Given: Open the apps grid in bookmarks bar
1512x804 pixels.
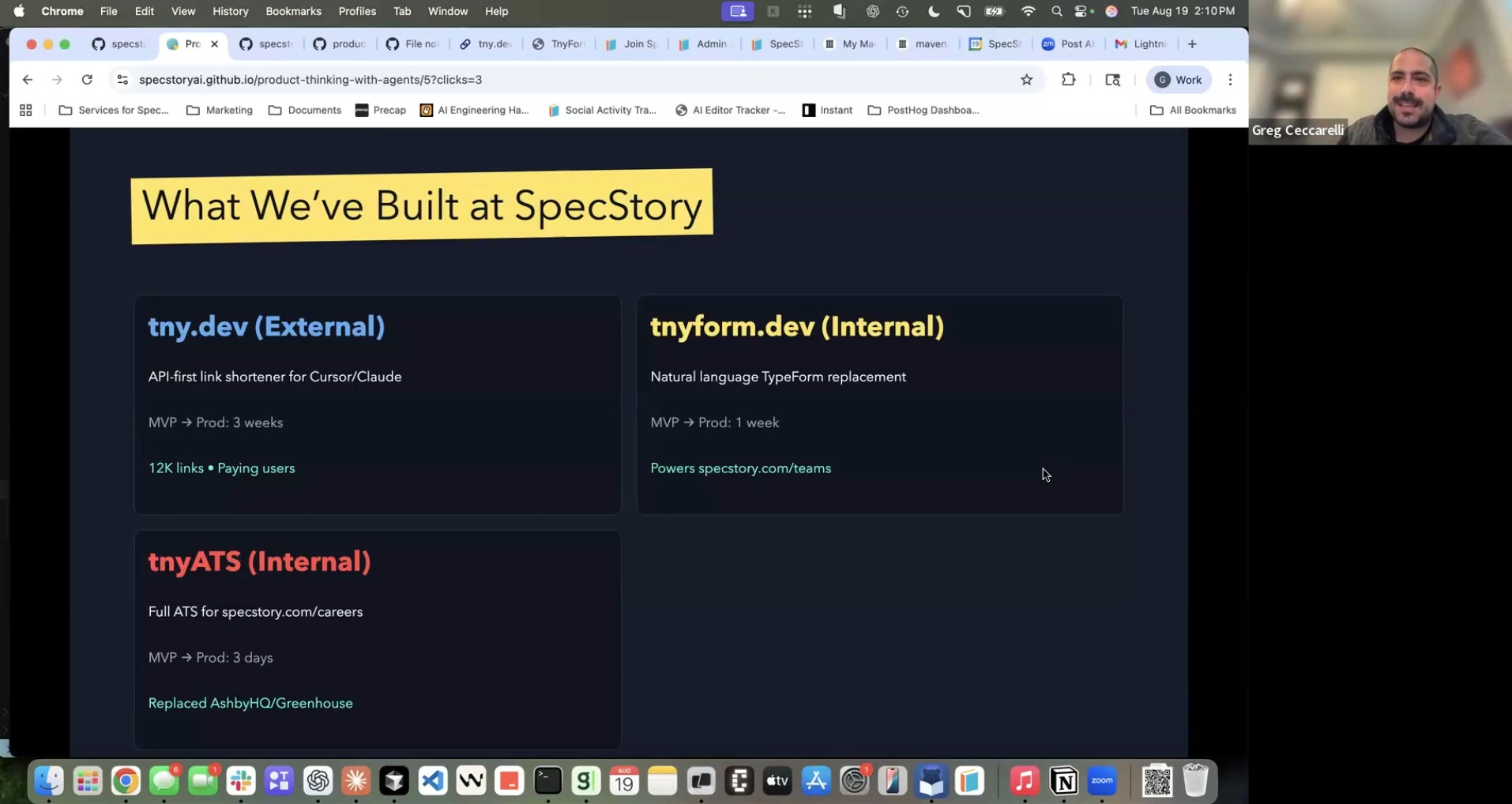Looking at the screenshot, I should pyautogui.click(x=25, y=111).
